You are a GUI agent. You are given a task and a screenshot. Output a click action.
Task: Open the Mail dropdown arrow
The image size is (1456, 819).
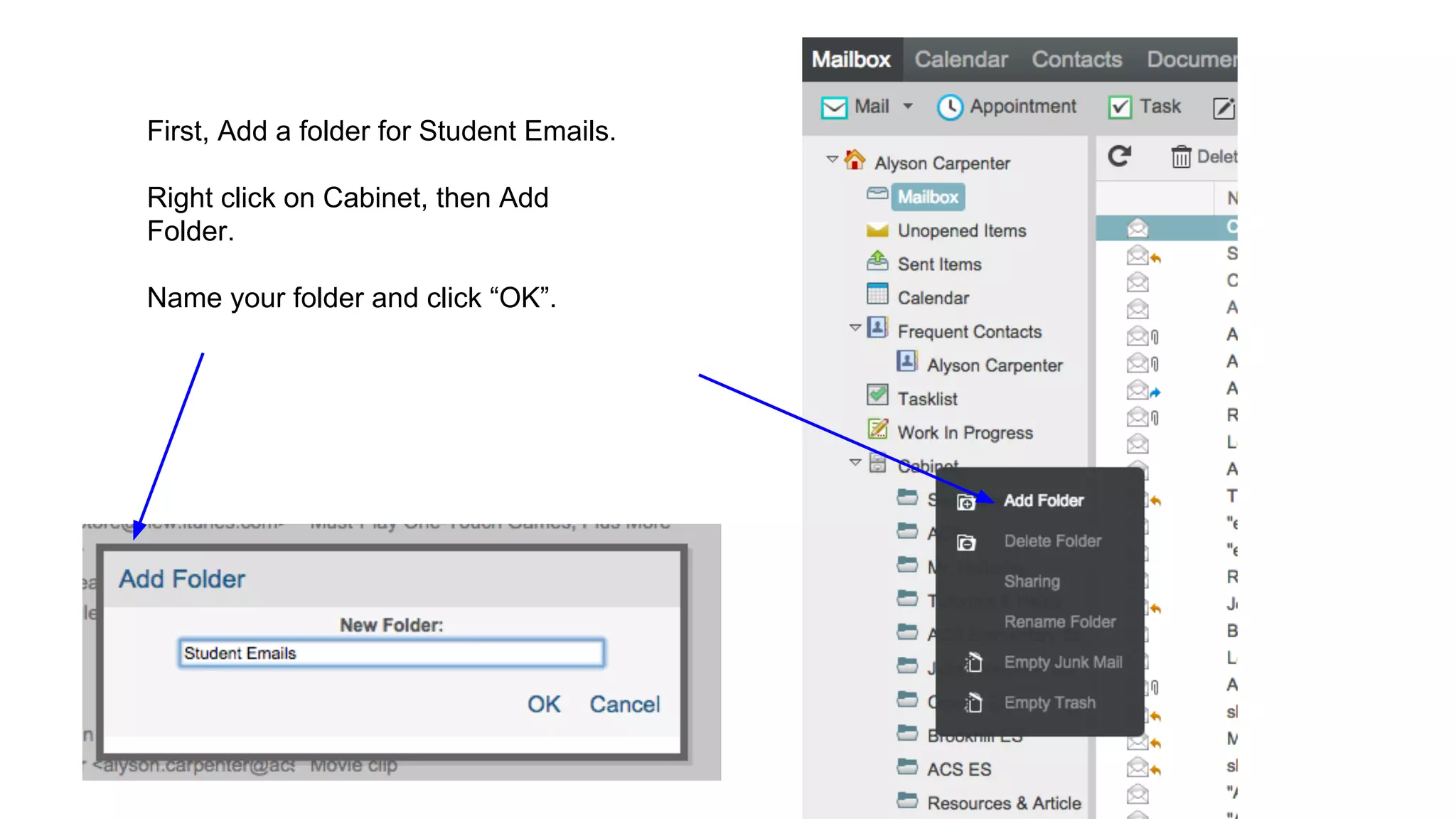click(x=908, y=107)
